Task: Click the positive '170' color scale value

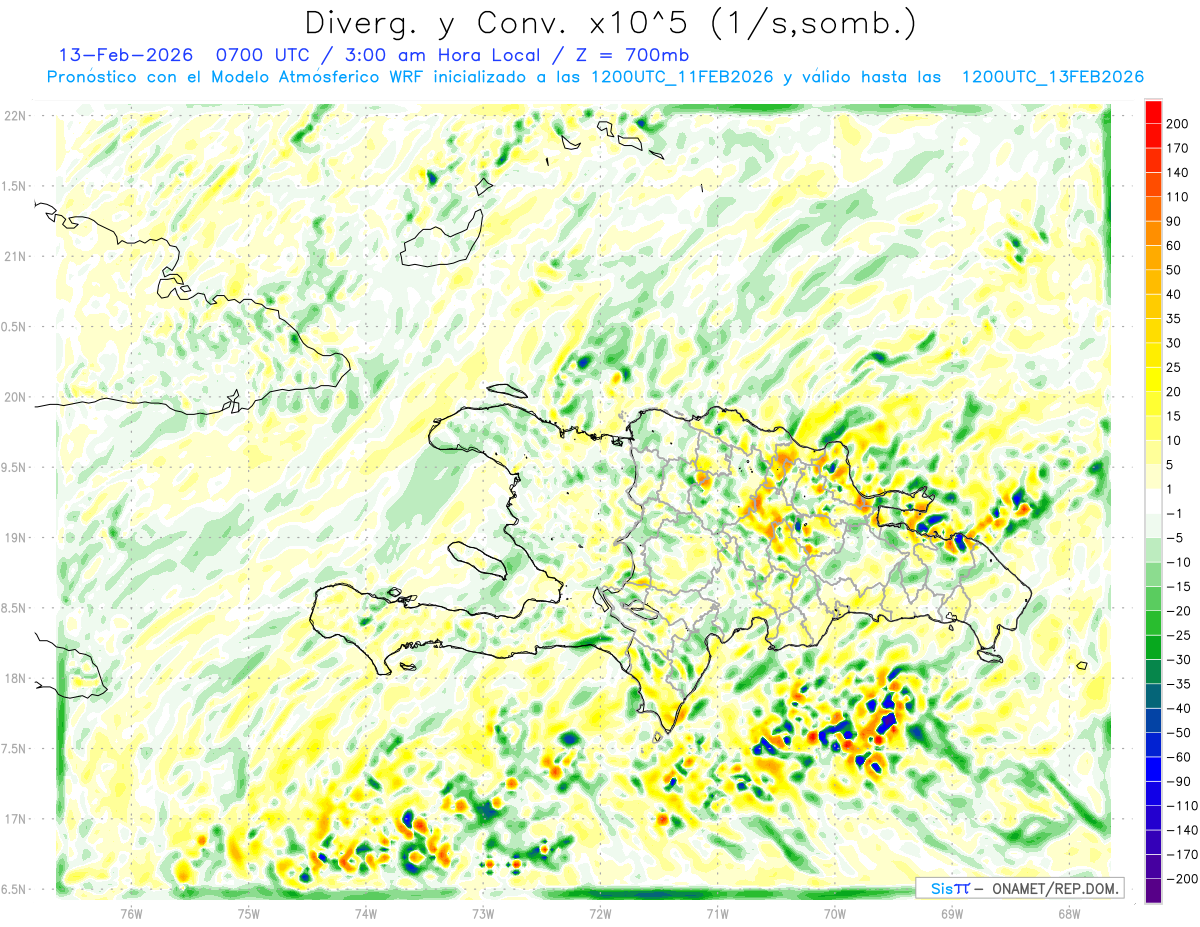Action: click(1178, 148)
